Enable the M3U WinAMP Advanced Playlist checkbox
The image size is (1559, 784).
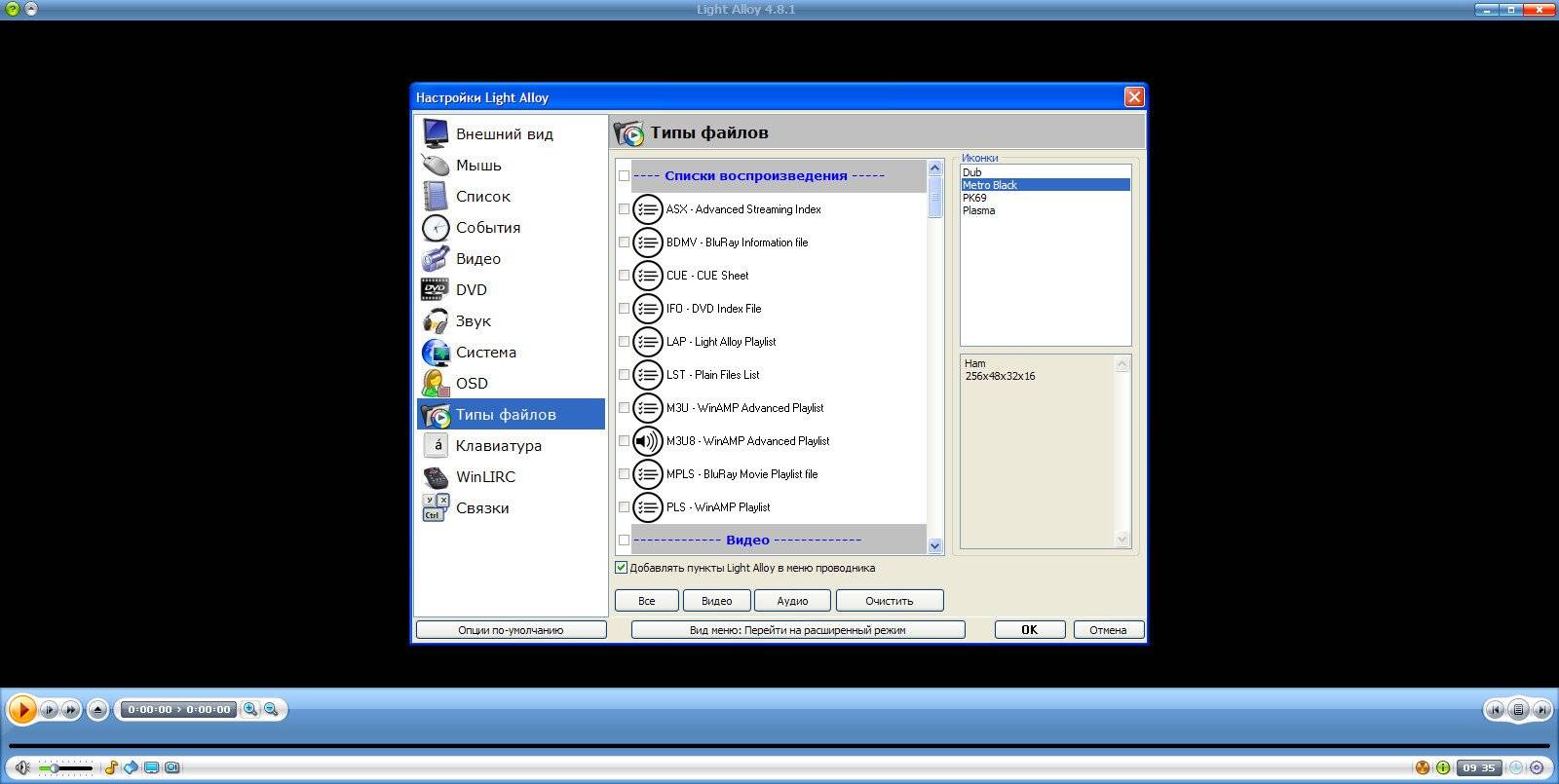[x=624, y=408]
